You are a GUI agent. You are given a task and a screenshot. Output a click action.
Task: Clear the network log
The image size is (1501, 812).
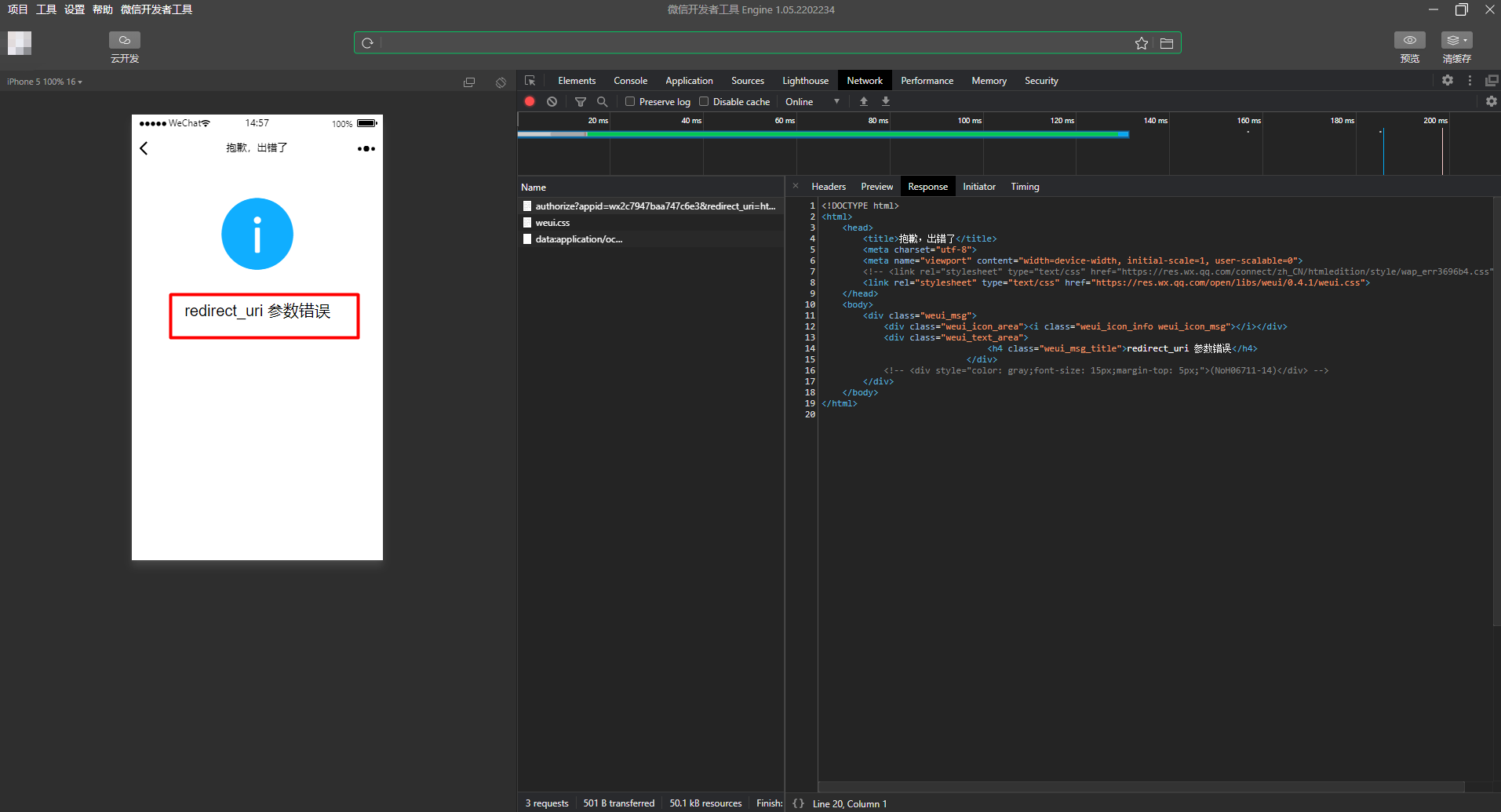(552, 101)
